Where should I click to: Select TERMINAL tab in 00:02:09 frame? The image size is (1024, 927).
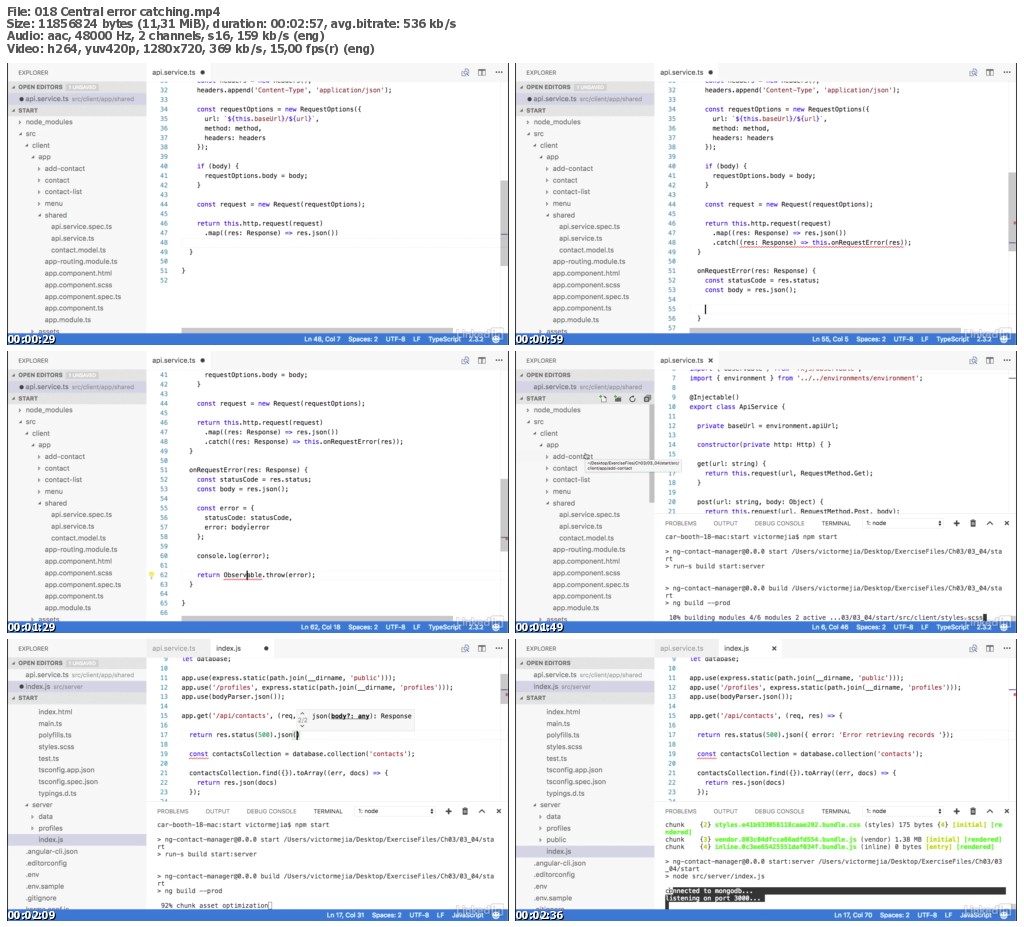point(328,811)
